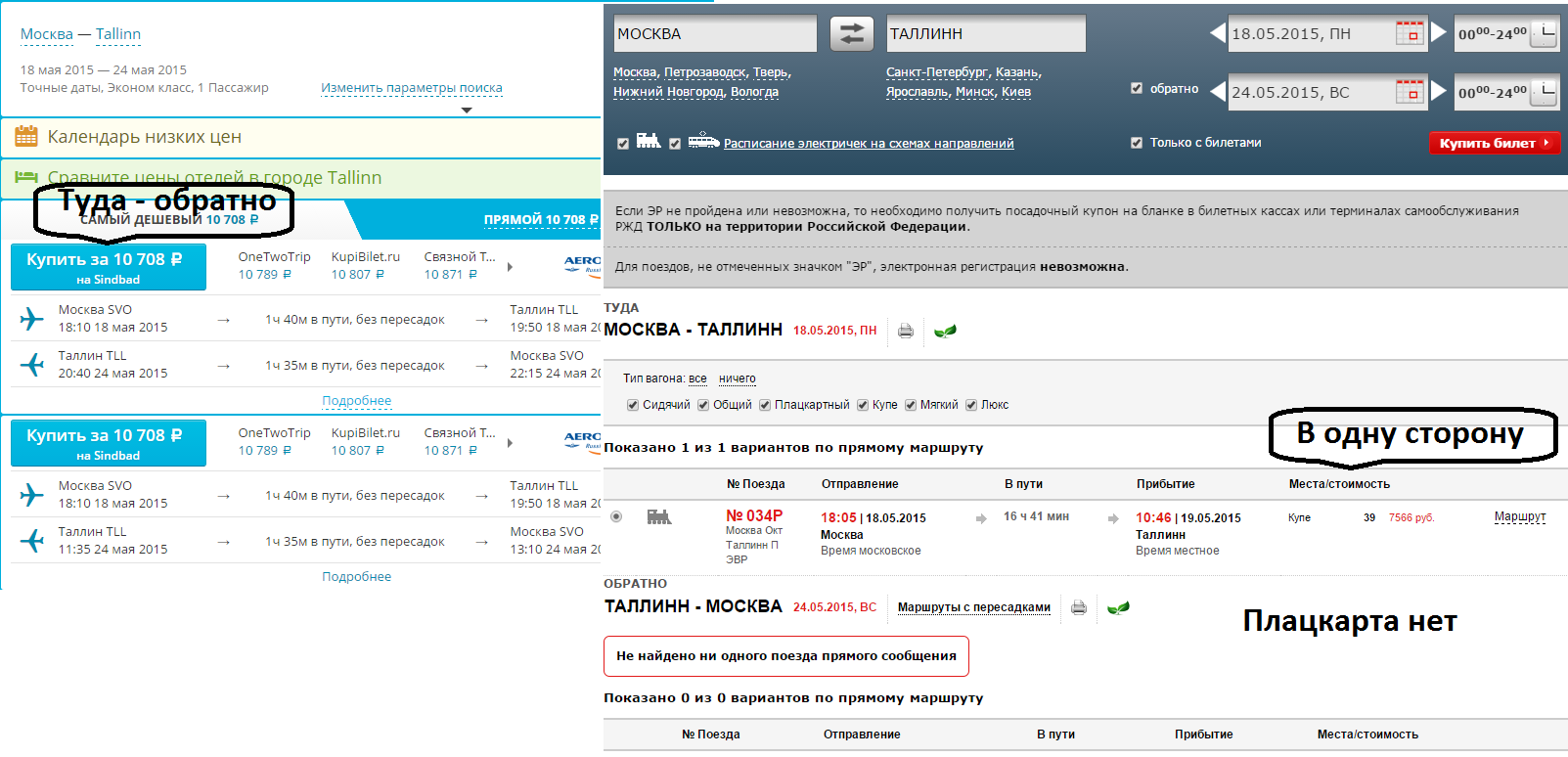Uncheck the Мягкий carriage type
The image size is (1568, 757).
point(911,405)
